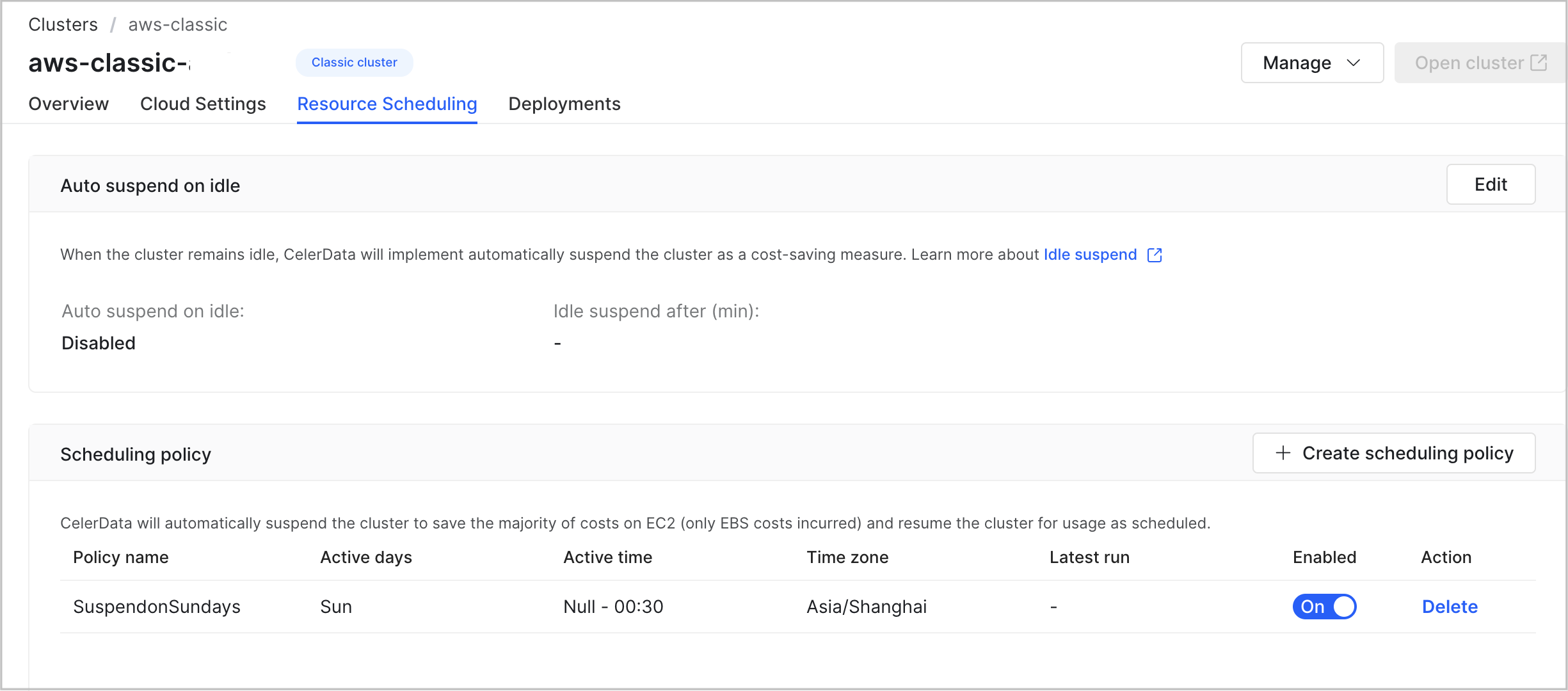1568x691 pixels.
Task: Click the Asia/Shanghai time zone cell
Action: coord(867,607)
